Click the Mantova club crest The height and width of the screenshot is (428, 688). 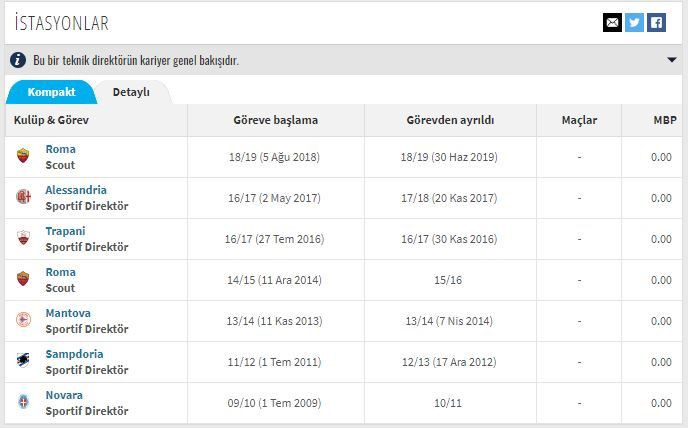coord(23,320)
